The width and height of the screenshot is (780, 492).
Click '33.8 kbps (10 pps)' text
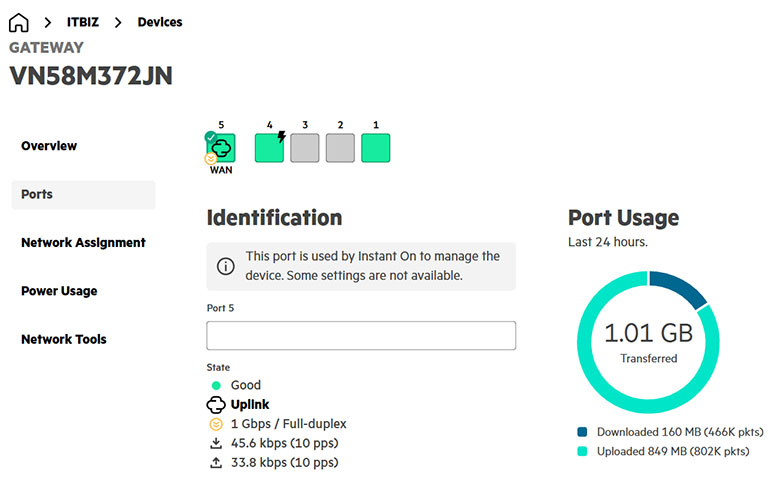coord(285,462)
